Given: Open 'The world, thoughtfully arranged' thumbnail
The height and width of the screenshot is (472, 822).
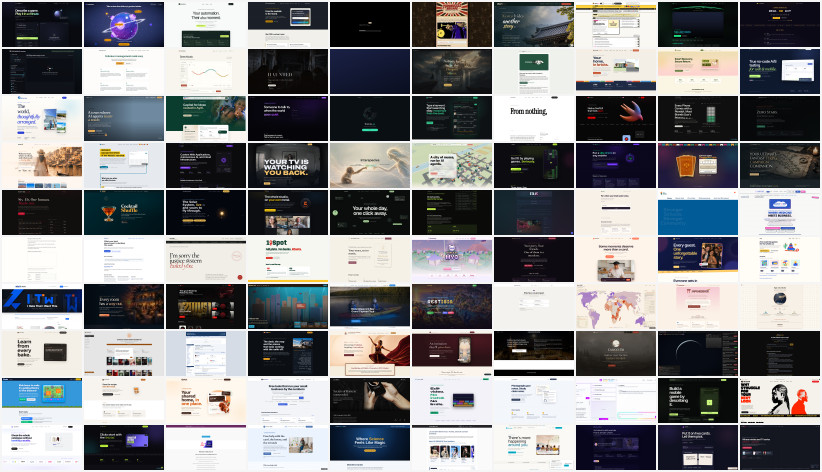Looking at the screenshot, I should point(42,119).
